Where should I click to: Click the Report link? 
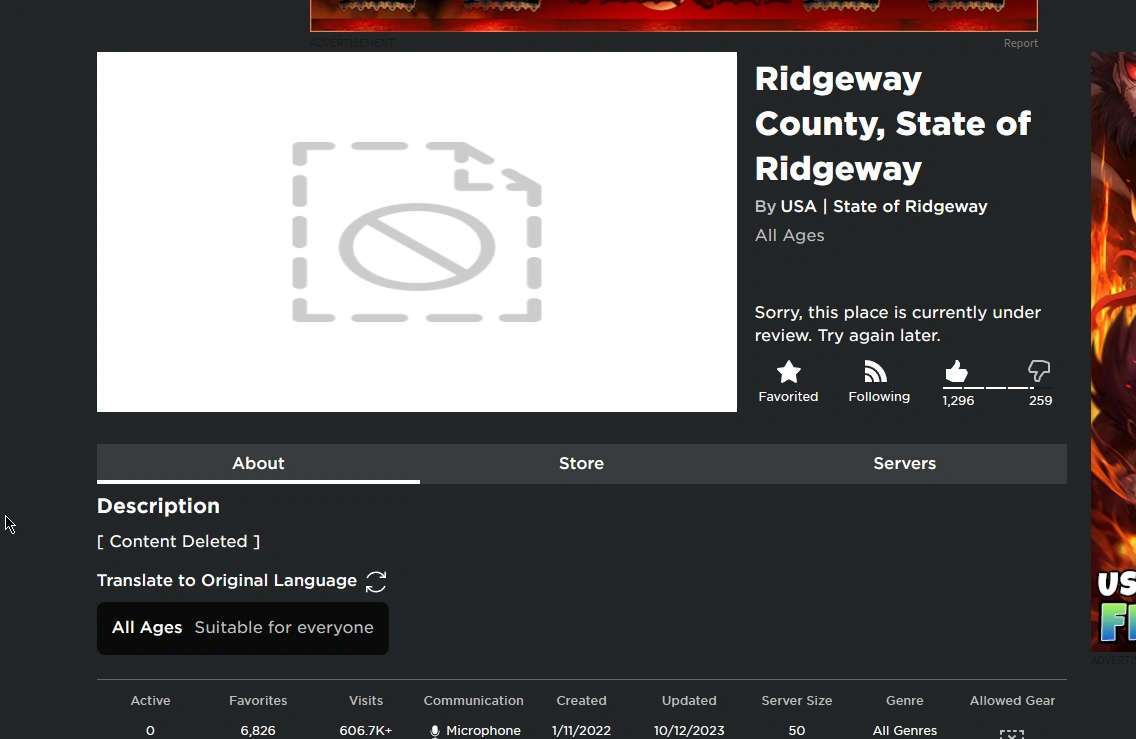click(x=1020, y=43)
